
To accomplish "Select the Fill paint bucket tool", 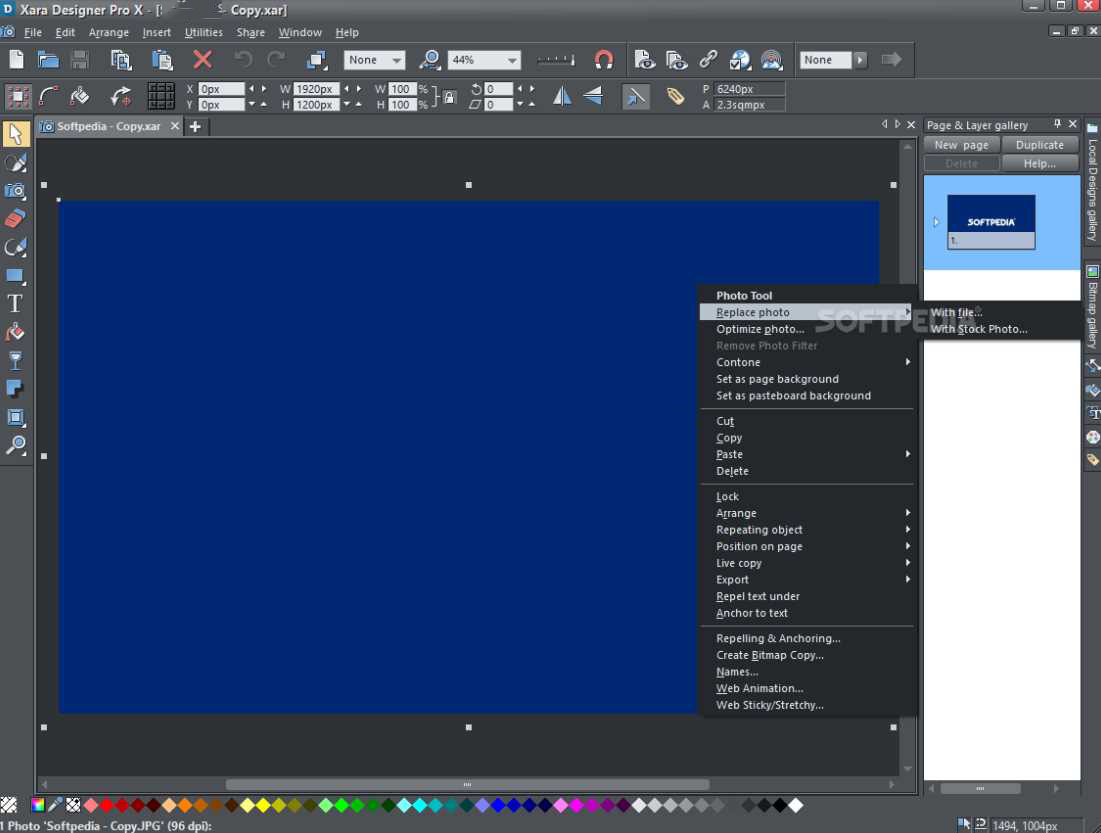I will click(x=15, y=332).
